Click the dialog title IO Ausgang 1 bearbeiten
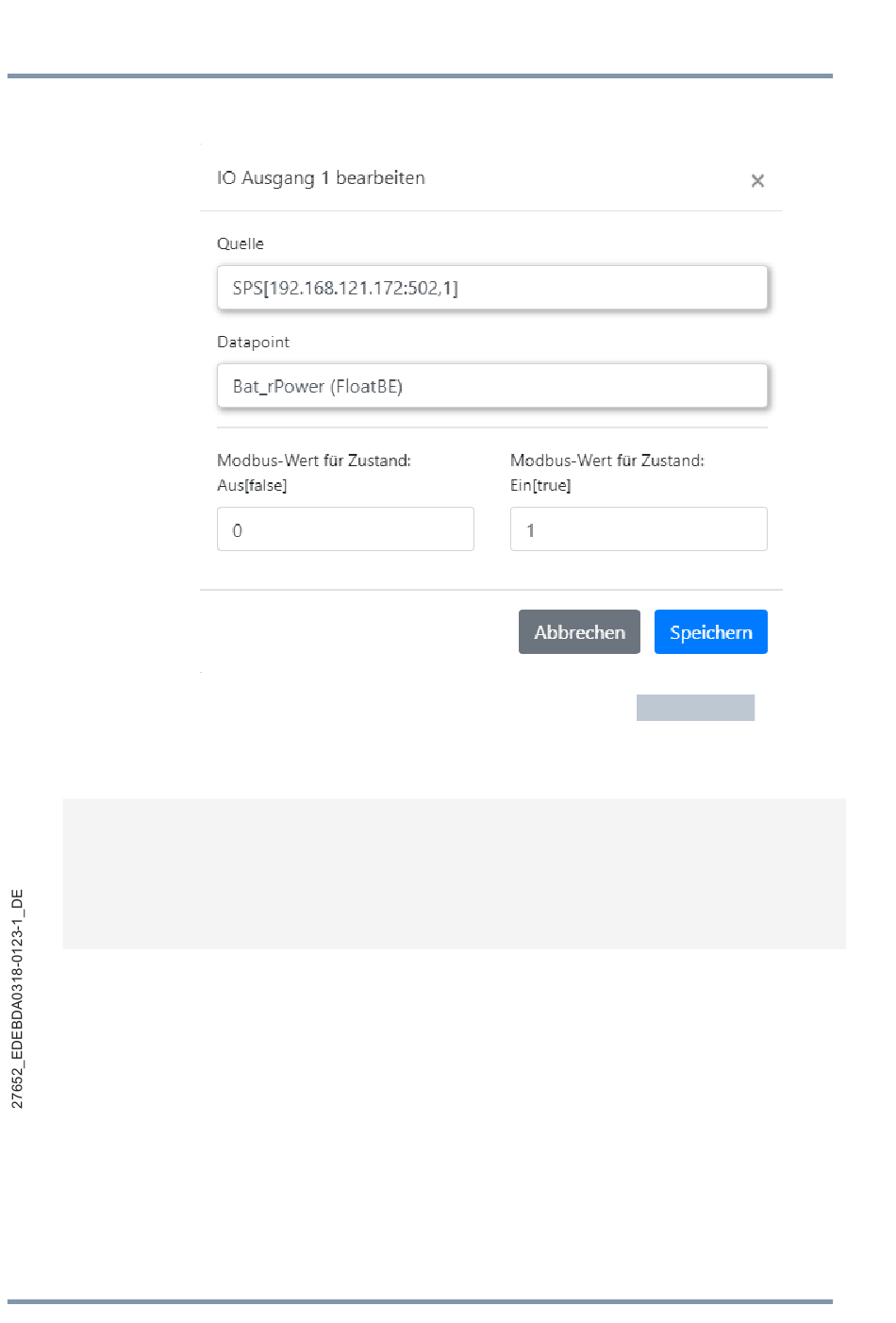 (321, 177)
